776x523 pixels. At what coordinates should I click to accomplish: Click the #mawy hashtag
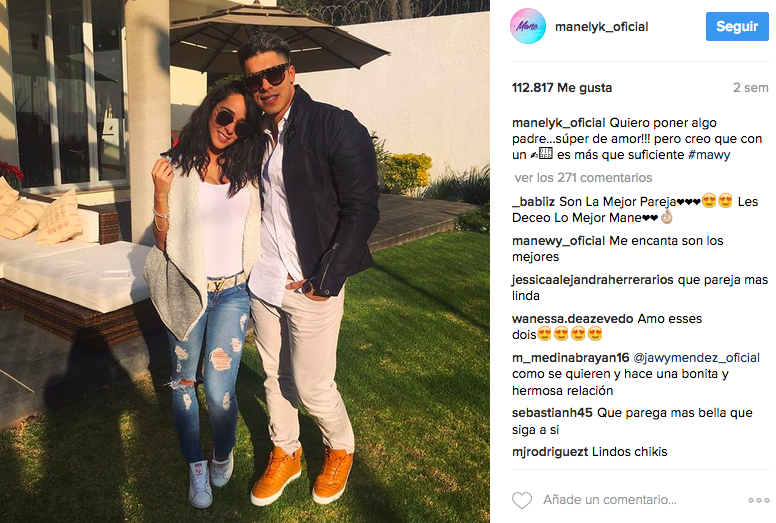pos(709,155)
